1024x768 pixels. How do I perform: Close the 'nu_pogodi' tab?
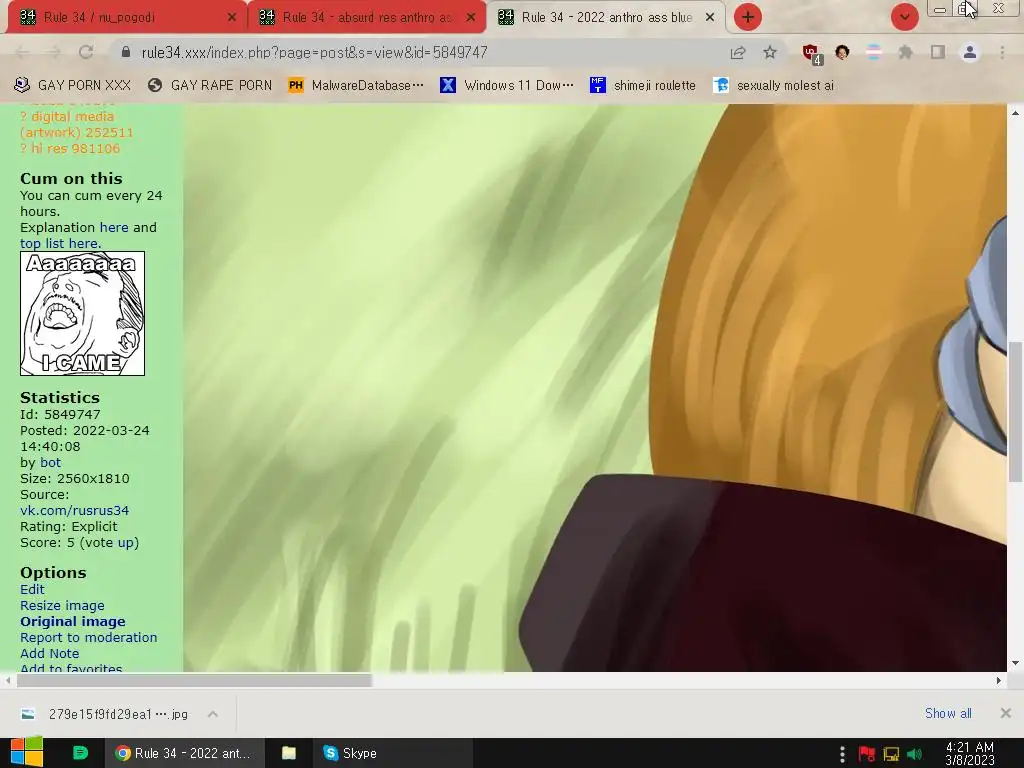(x=232, y=18)
